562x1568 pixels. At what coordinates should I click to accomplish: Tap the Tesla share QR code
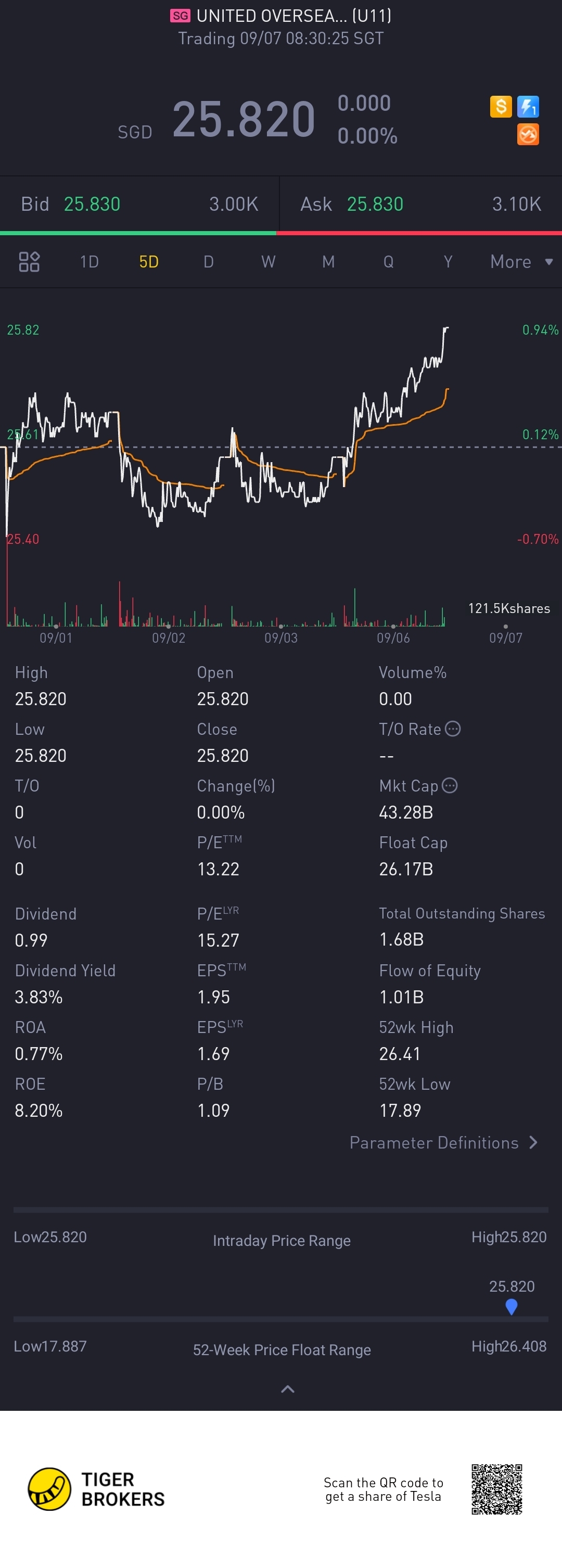pos(497,1489)
